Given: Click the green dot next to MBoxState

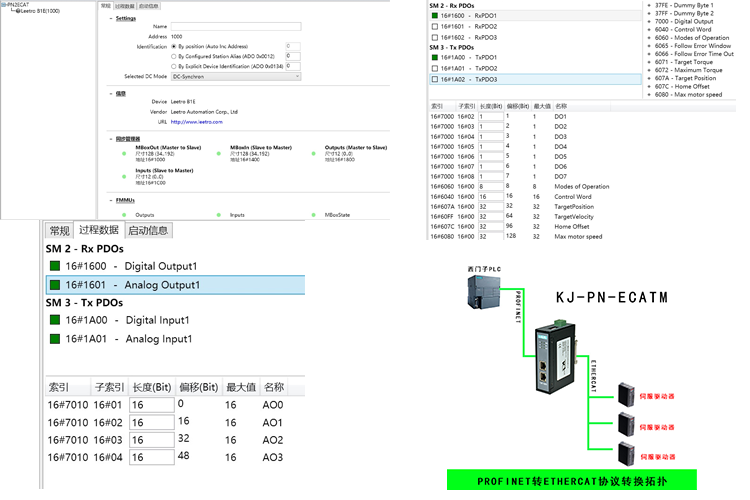Looking at the screenshot, I should [313, 215].
